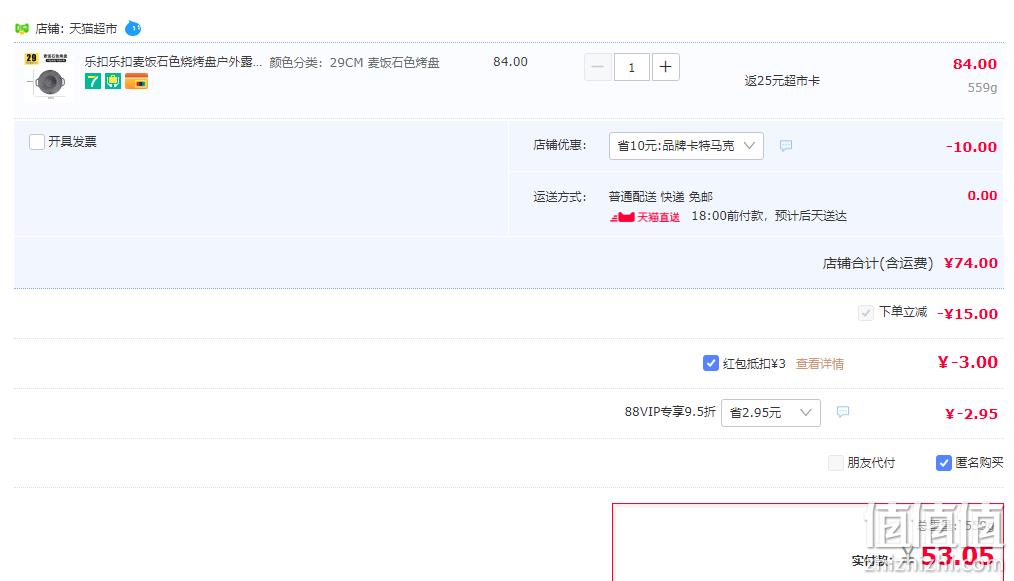
Task: Click the quantity input field showing 1
Action: 631,67
